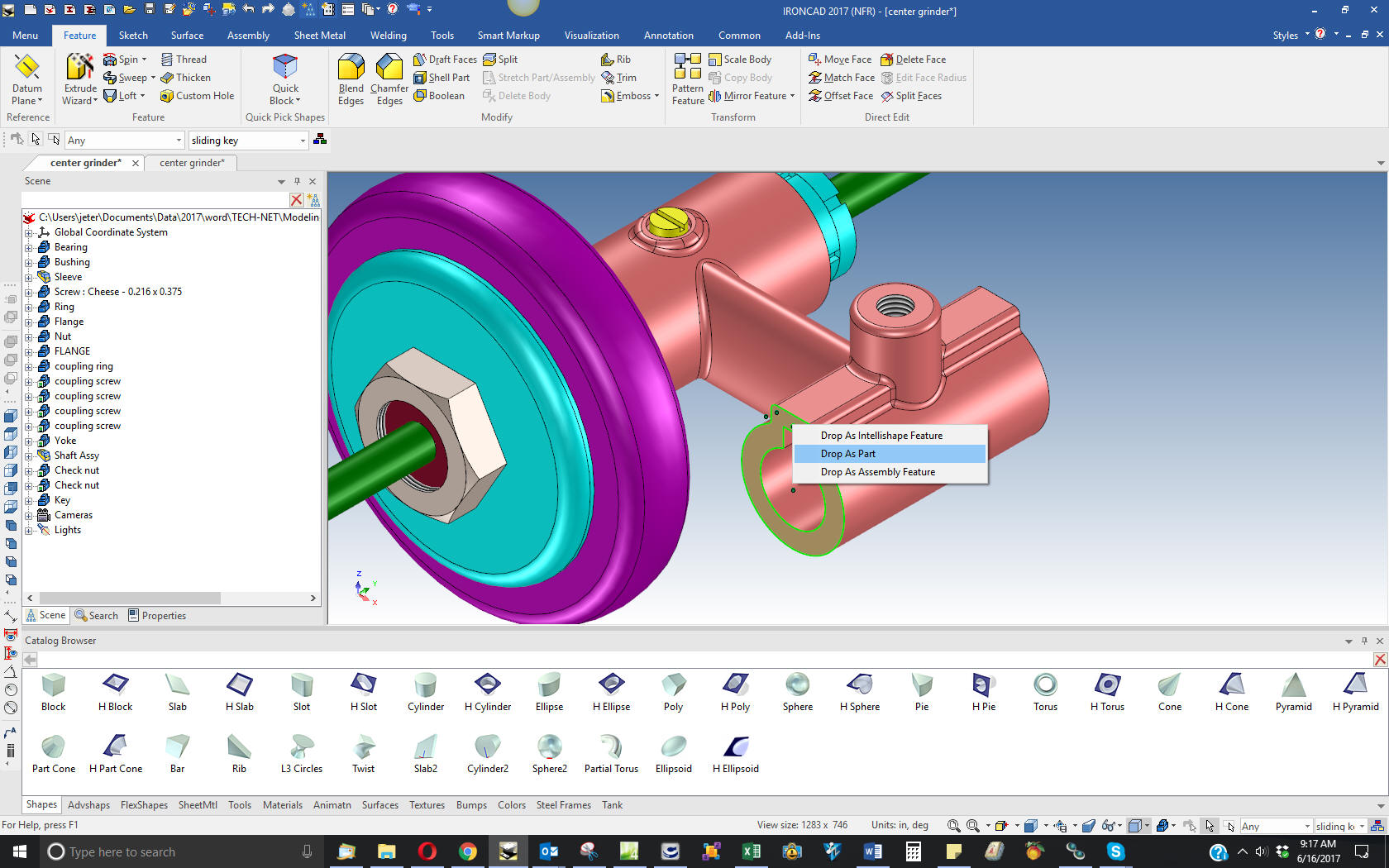Click the Scale Body tool
Image resolution: width=1389 pixels, height=868 pixels.
pyautogui.click(x=740, y=60)
